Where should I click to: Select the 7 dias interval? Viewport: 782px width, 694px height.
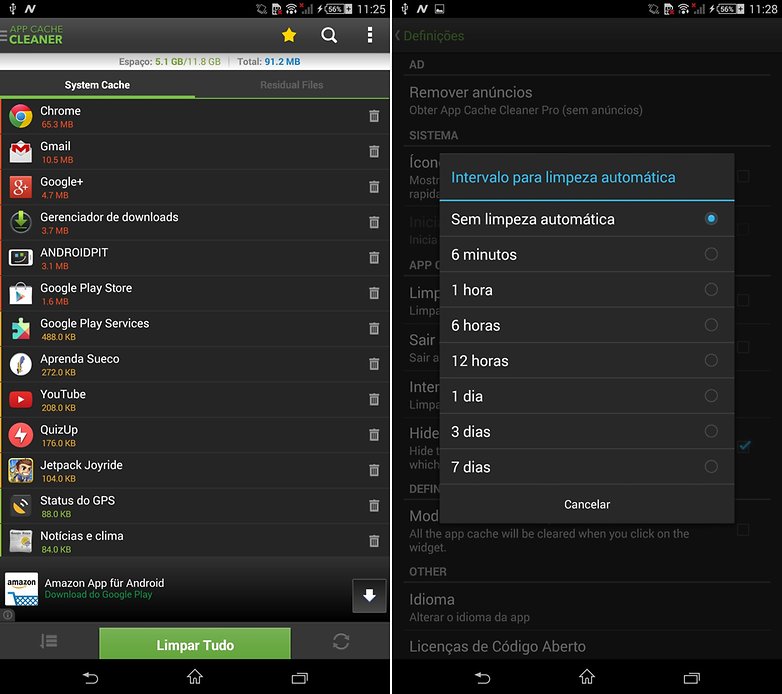(586, 467)
